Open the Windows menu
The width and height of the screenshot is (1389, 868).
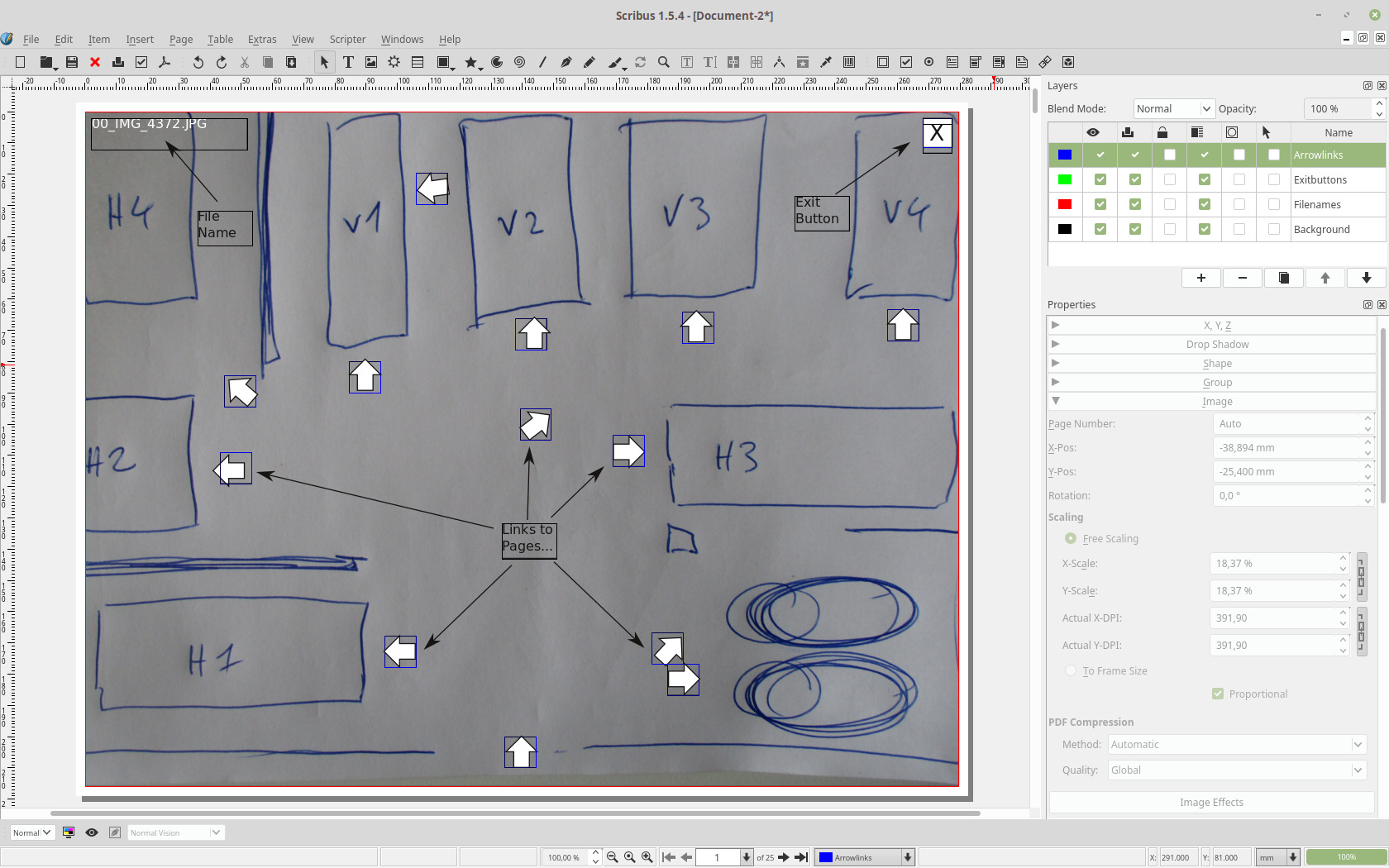402,39
